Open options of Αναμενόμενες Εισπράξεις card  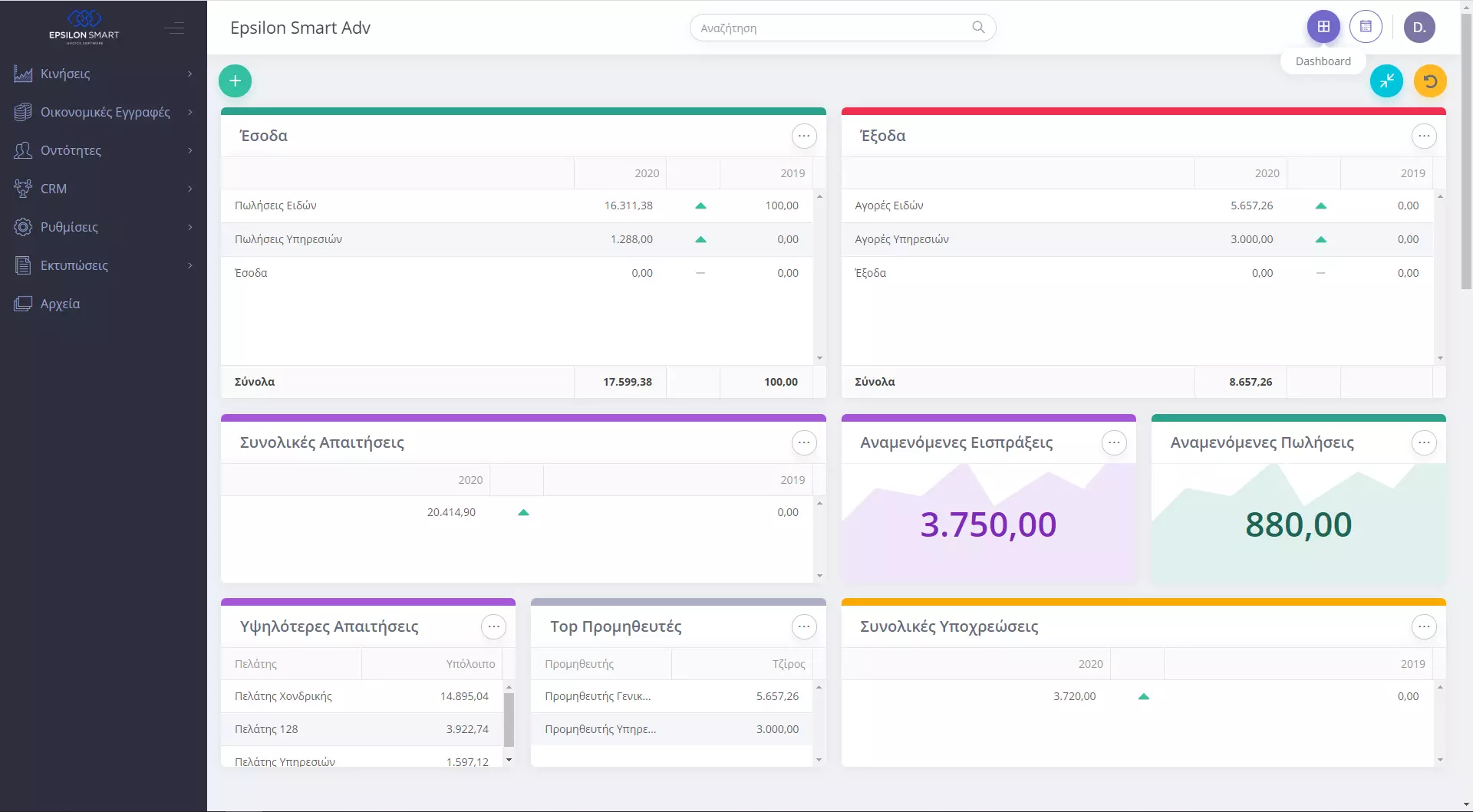[1114, 442]
